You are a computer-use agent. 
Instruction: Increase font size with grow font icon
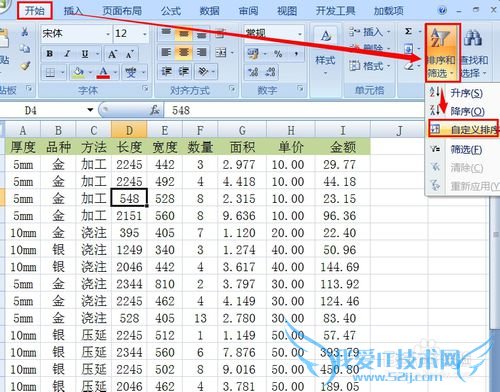(112, 54)
